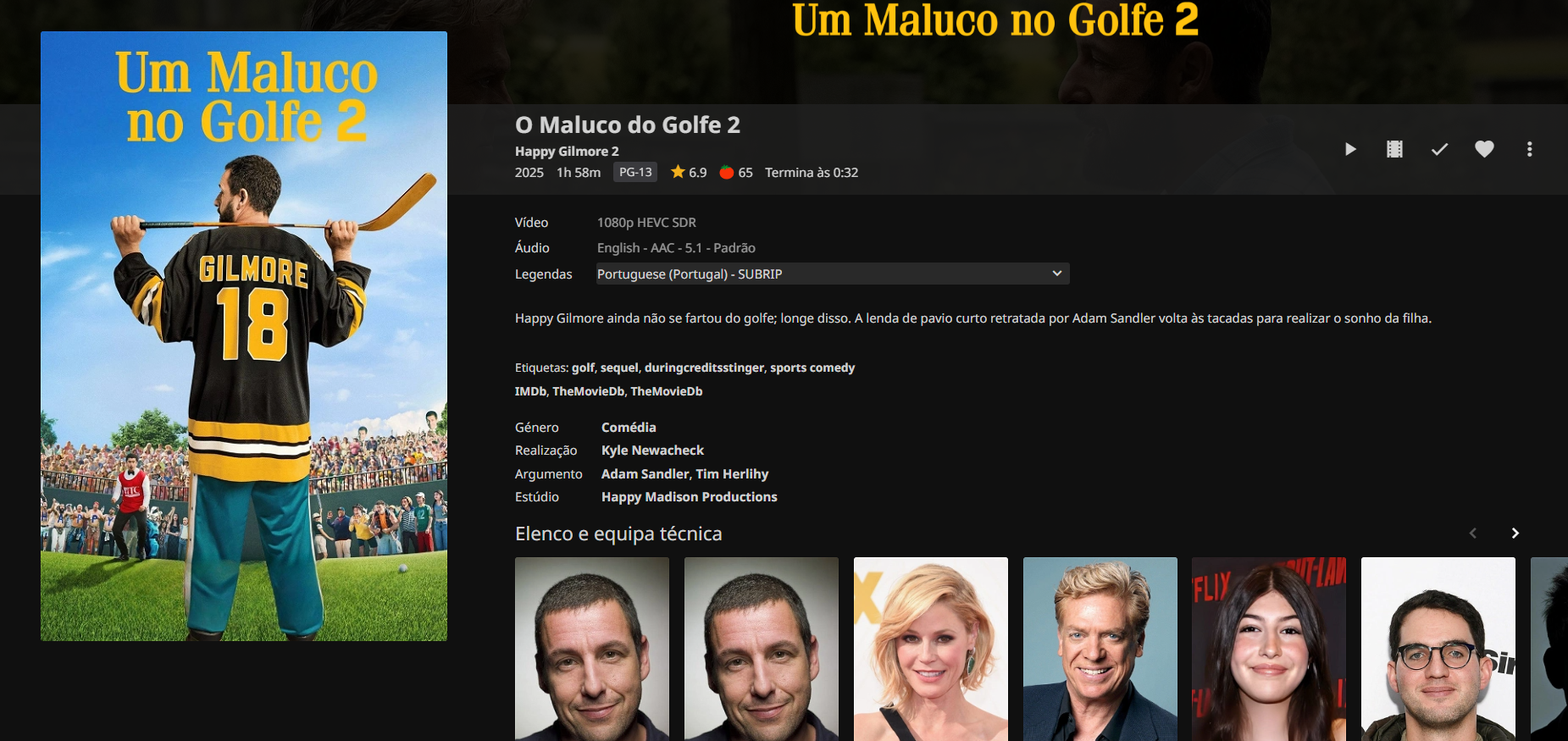Click the cast member wearing glasses

1438,649
